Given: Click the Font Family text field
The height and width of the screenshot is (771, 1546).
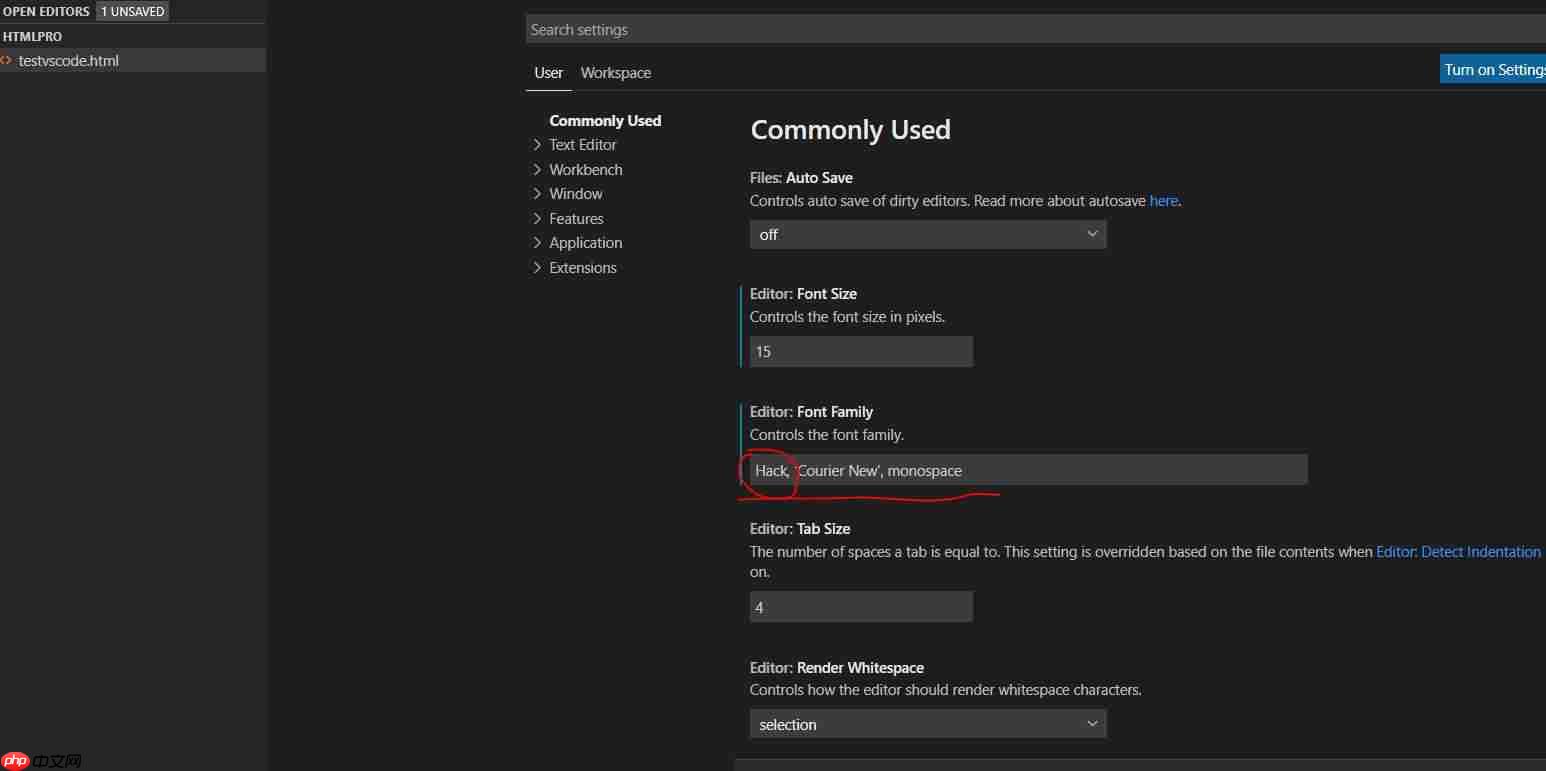Looking at the screenshot, I should coord(1028,470).
